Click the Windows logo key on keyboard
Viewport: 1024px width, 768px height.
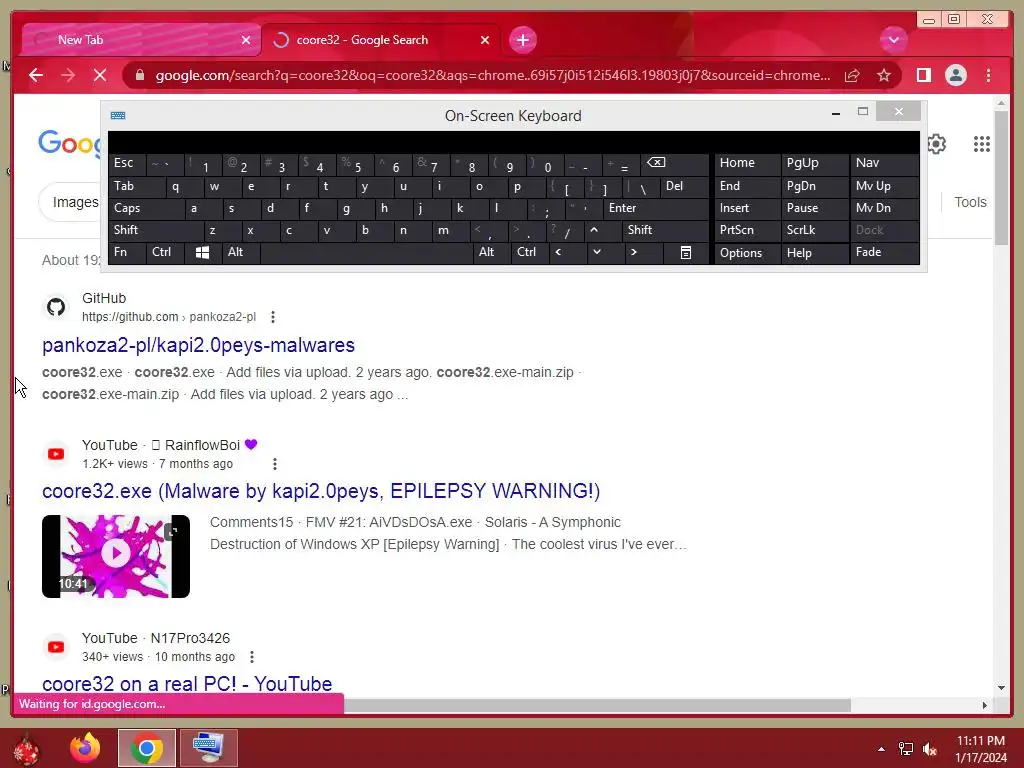point(202,253)
